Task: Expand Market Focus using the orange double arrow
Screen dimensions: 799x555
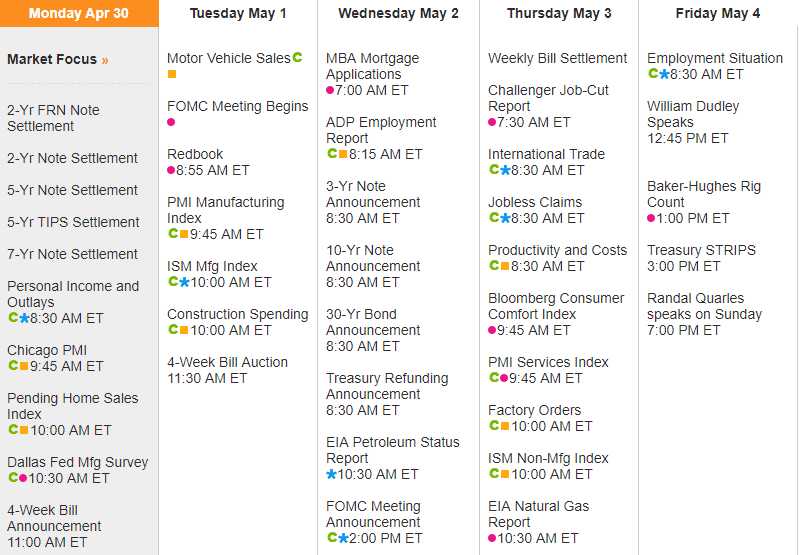Action: pyautogui.click(x=105, y=60)
